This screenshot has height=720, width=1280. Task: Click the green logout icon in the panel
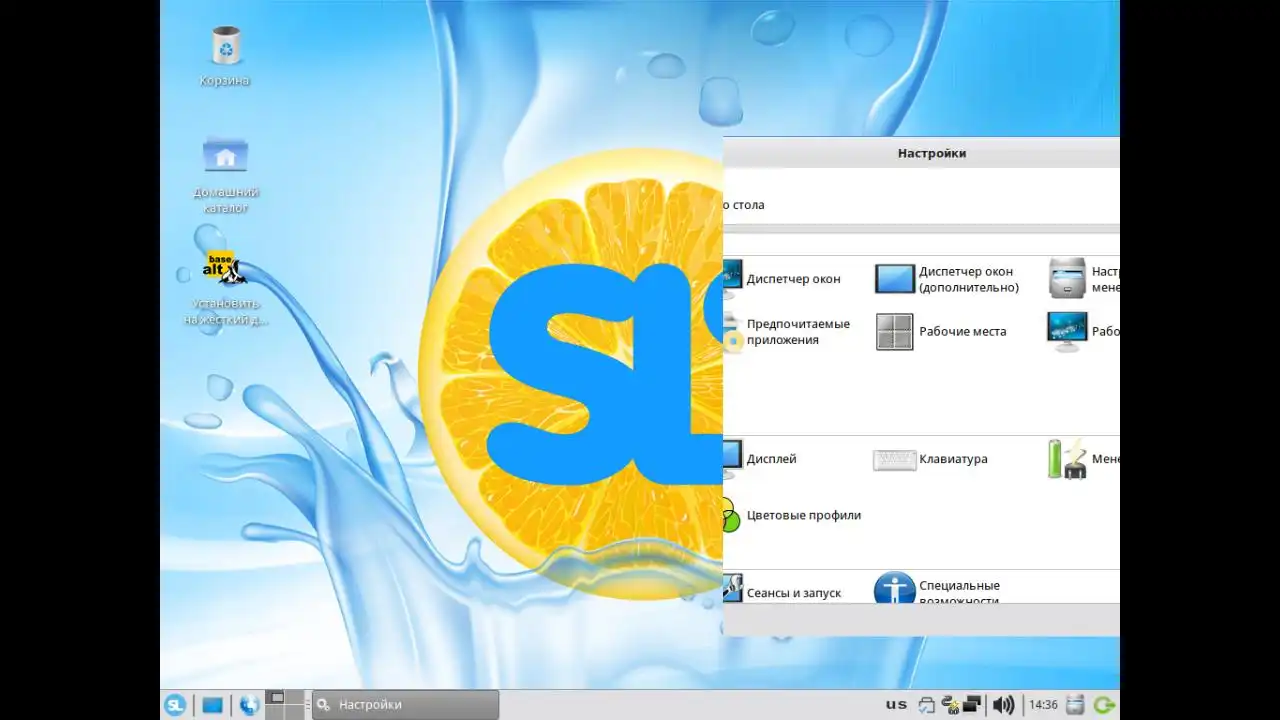[1105, 705]
